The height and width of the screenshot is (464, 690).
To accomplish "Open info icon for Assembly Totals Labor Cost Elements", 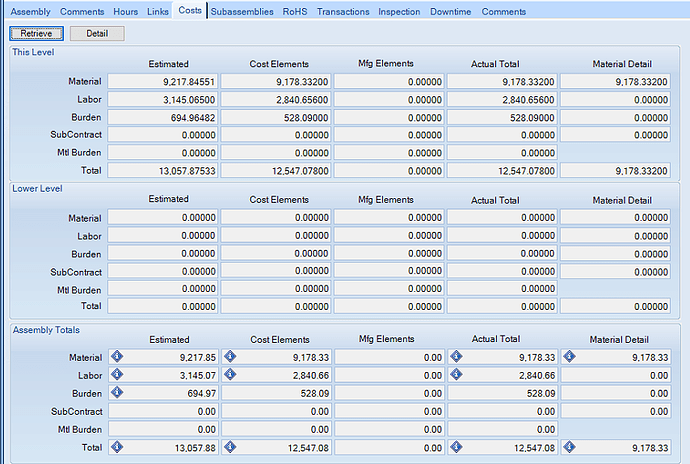I will tap(230, 374).
